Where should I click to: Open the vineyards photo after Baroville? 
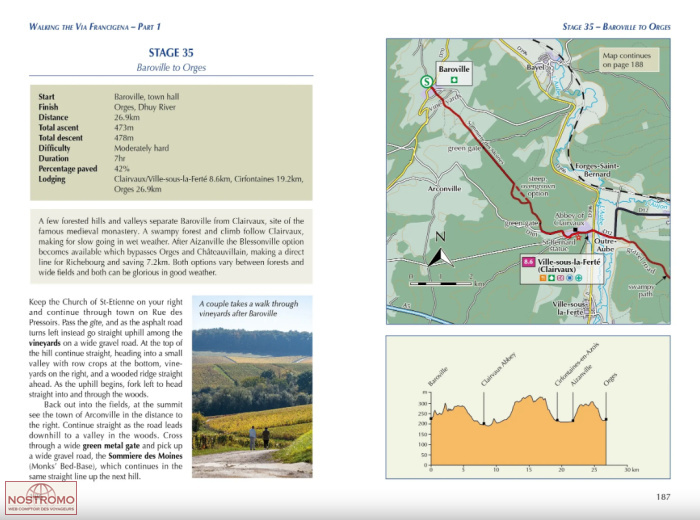click(x=252, y=387)
